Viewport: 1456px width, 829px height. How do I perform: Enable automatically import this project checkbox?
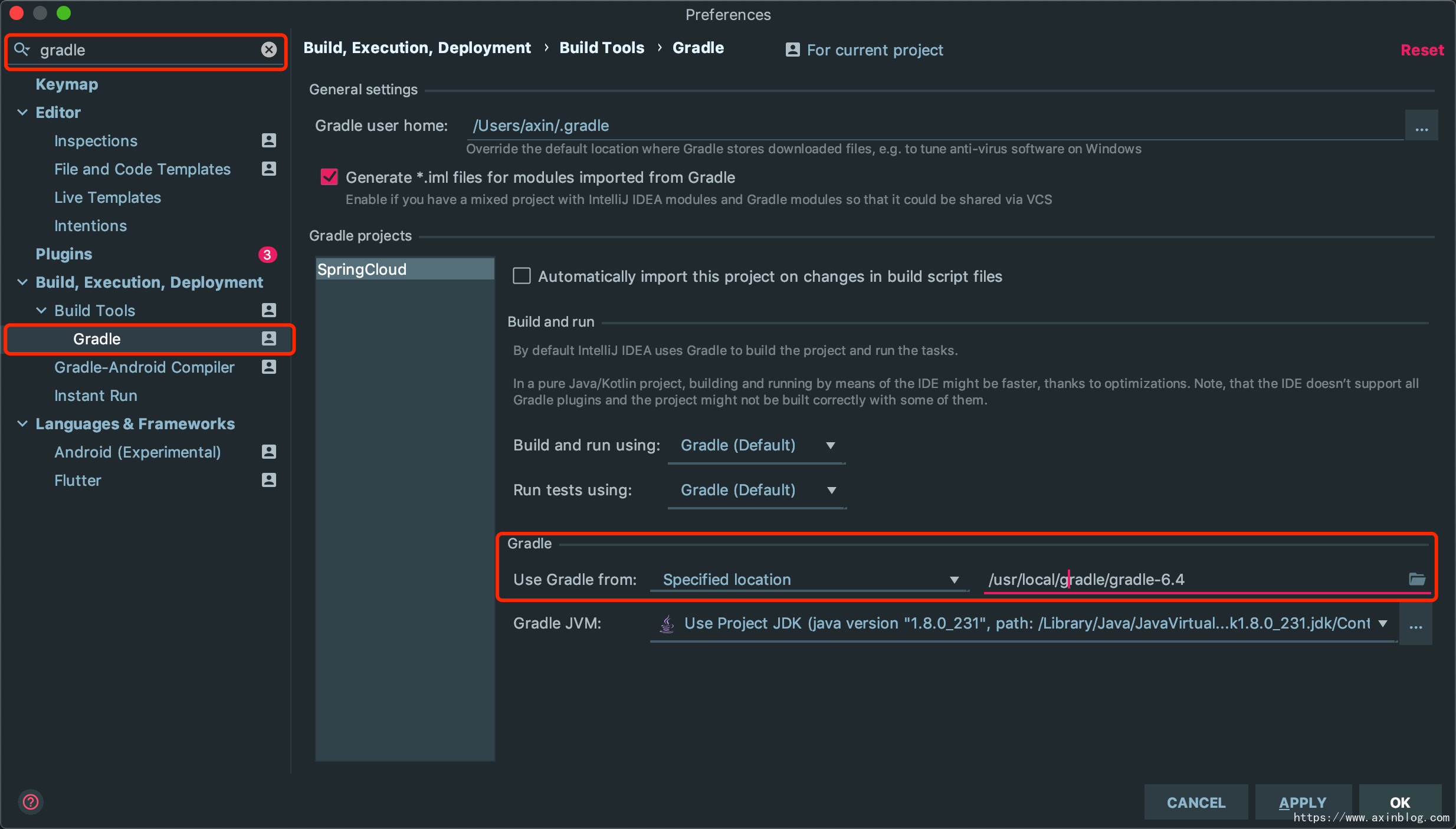click(522, 276)
